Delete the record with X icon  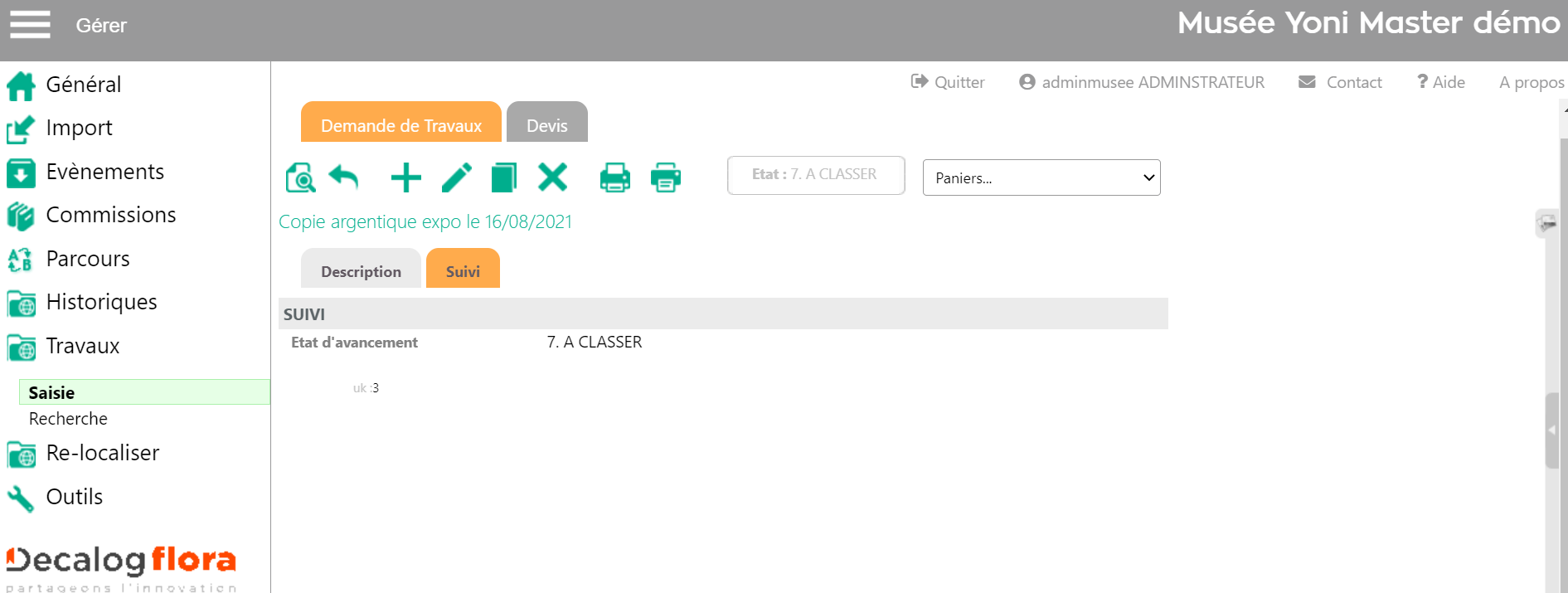coord(552,177)
